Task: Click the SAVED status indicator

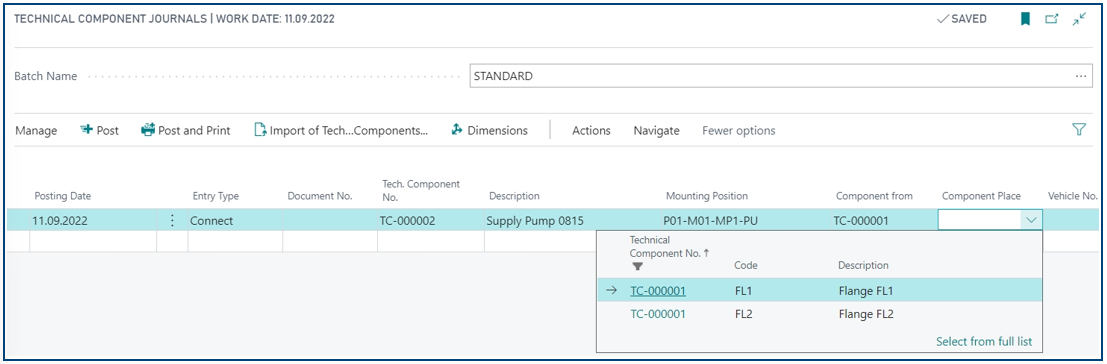Action: [x=962, y=20]
